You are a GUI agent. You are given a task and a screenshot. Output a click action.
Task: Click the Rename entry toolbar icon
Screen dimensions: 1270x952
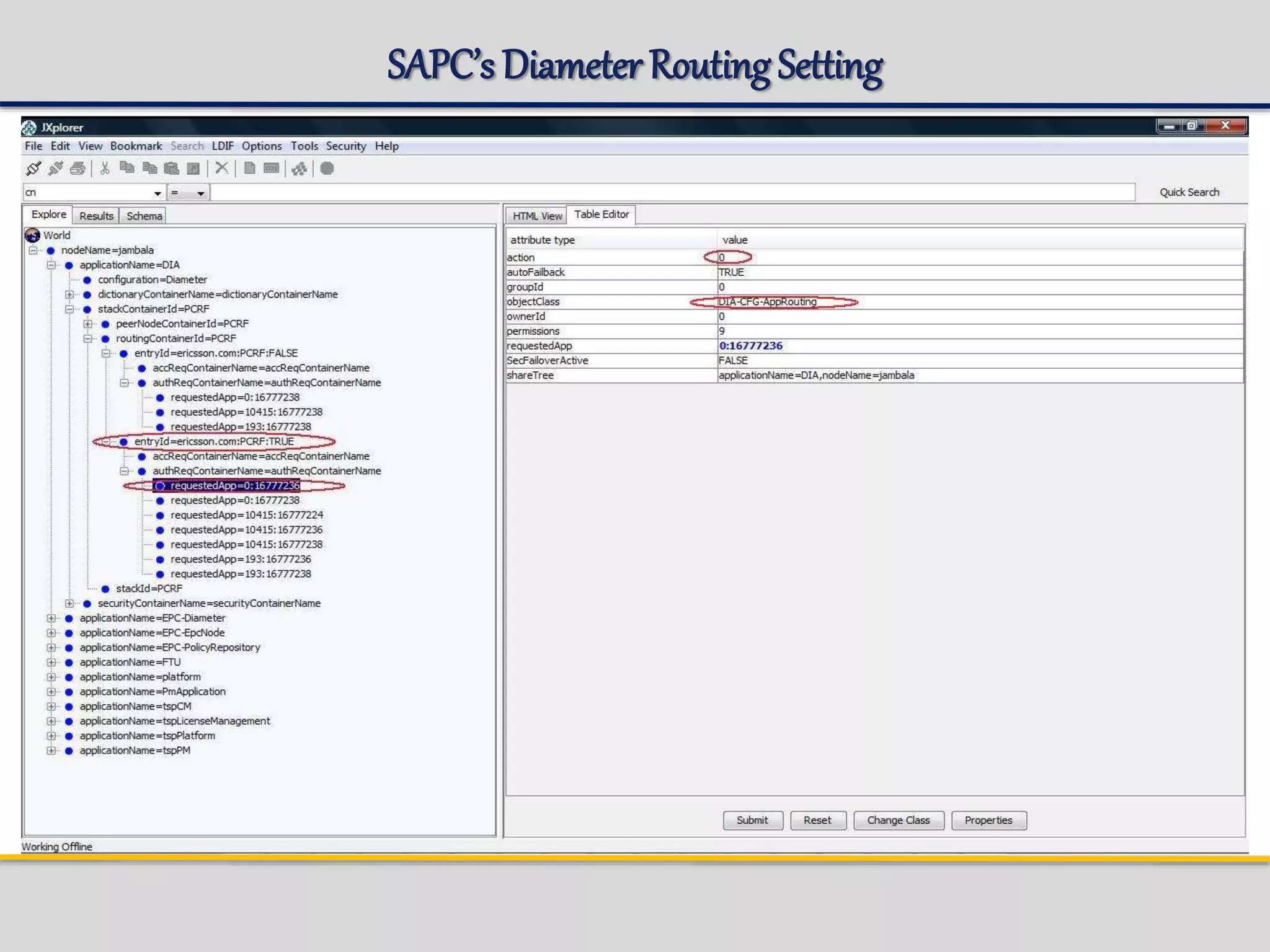(x=271, y=168)
